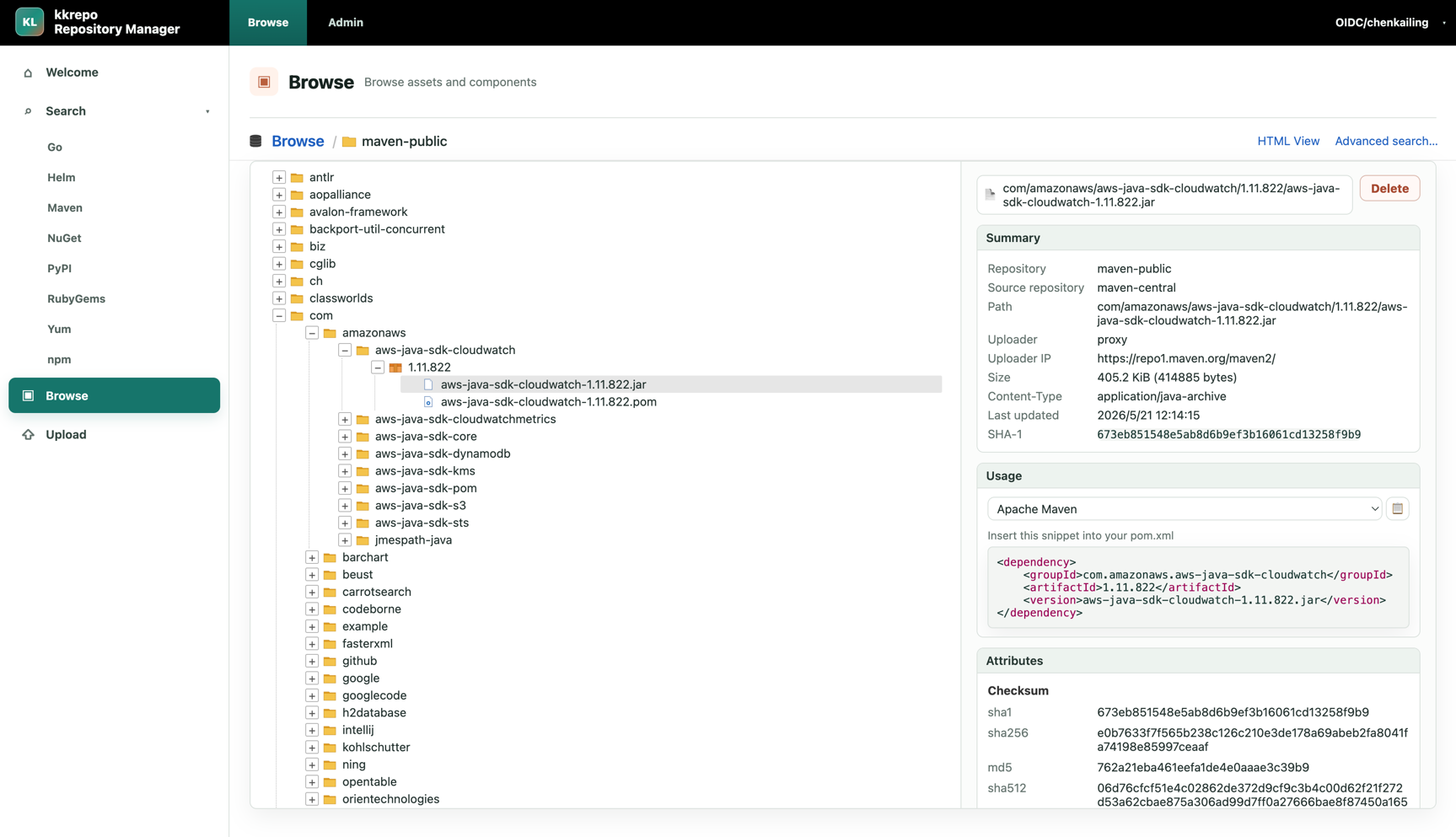Click the pom.xml dependency snippet box
Screen dimensions: 1456x837
(1198, 588)
